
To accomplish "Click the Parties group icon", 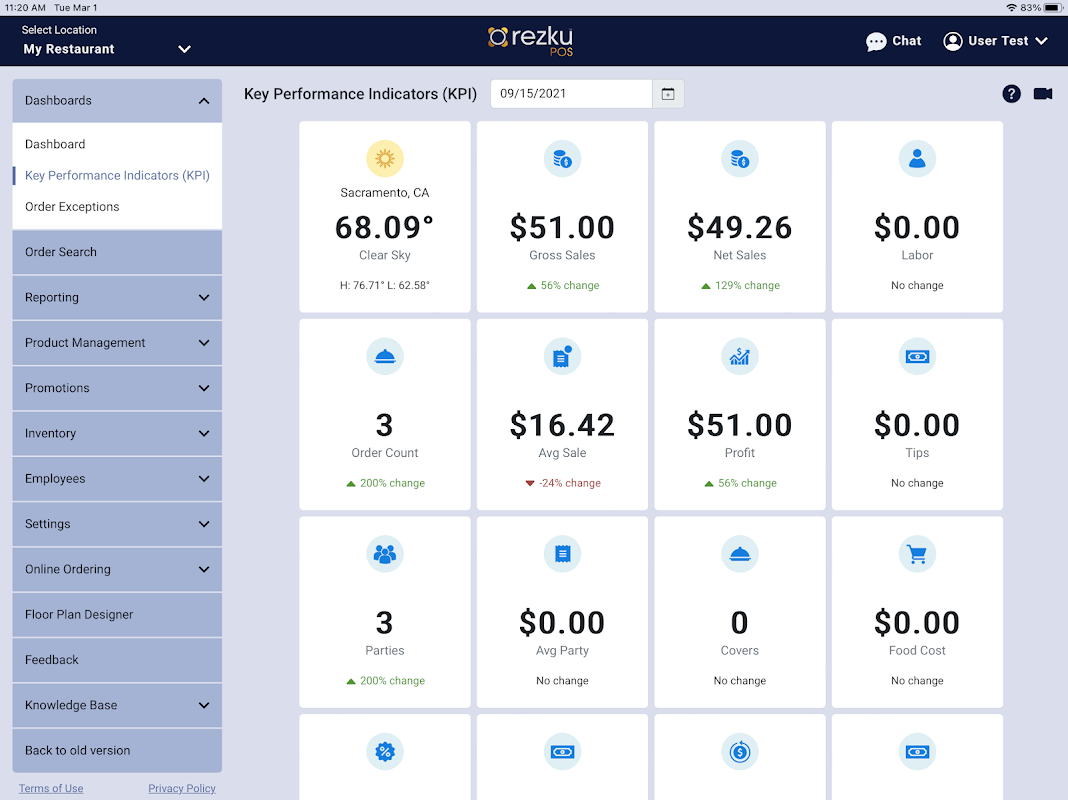I will (385, 554).
